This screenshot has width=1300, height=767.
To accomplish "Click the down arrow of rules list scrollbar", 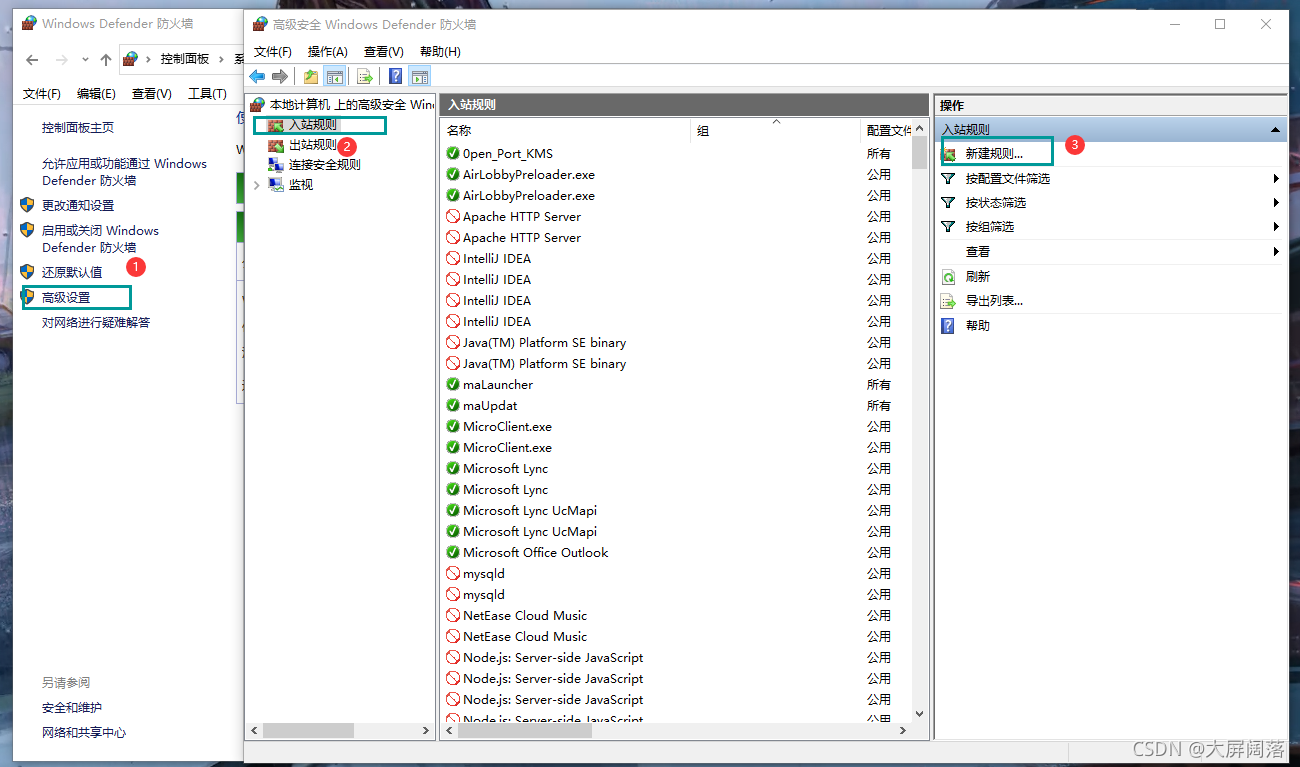I will tap(920, 714).
